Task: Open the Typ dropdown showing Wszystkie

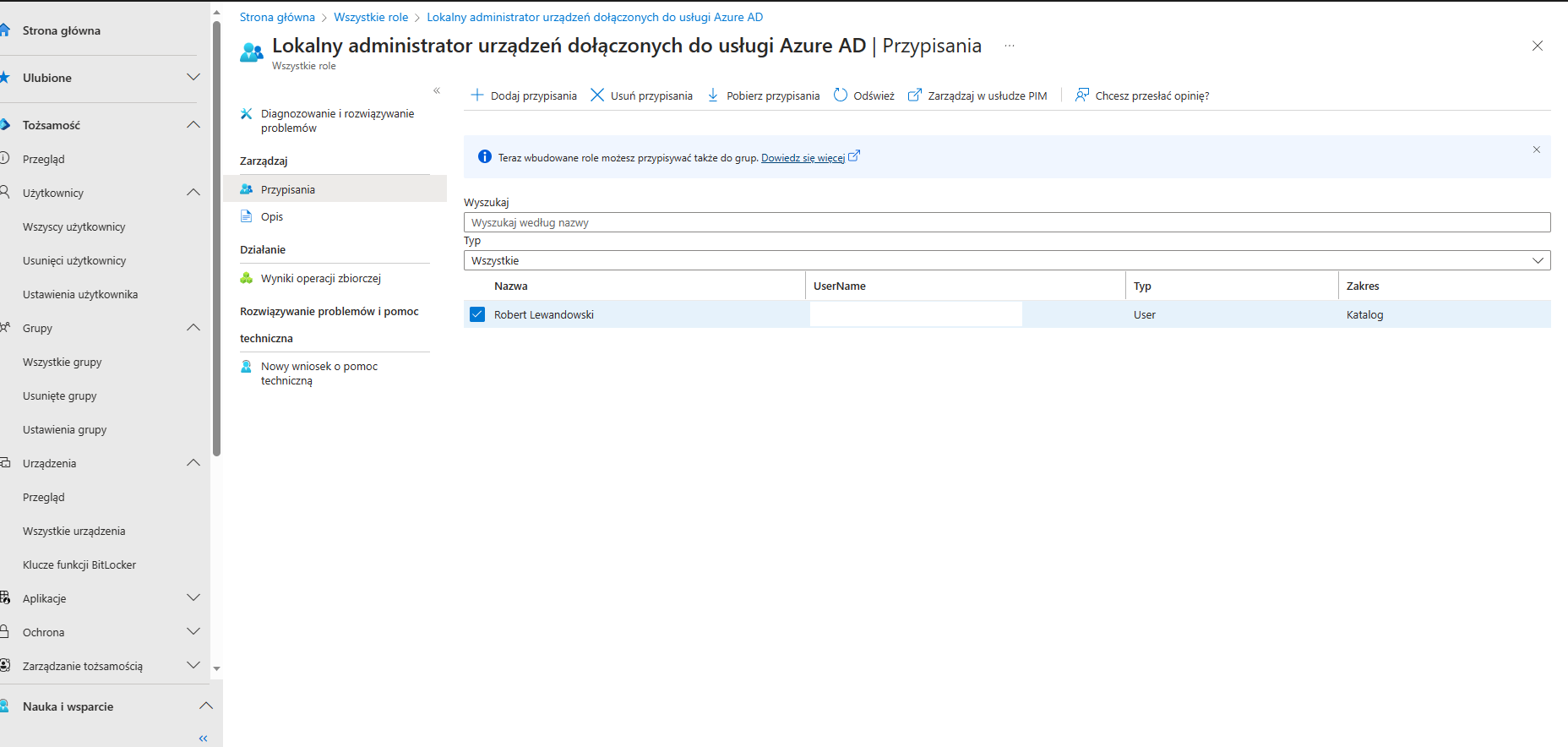Action: pyautogui.click(x=1006, y=260)
